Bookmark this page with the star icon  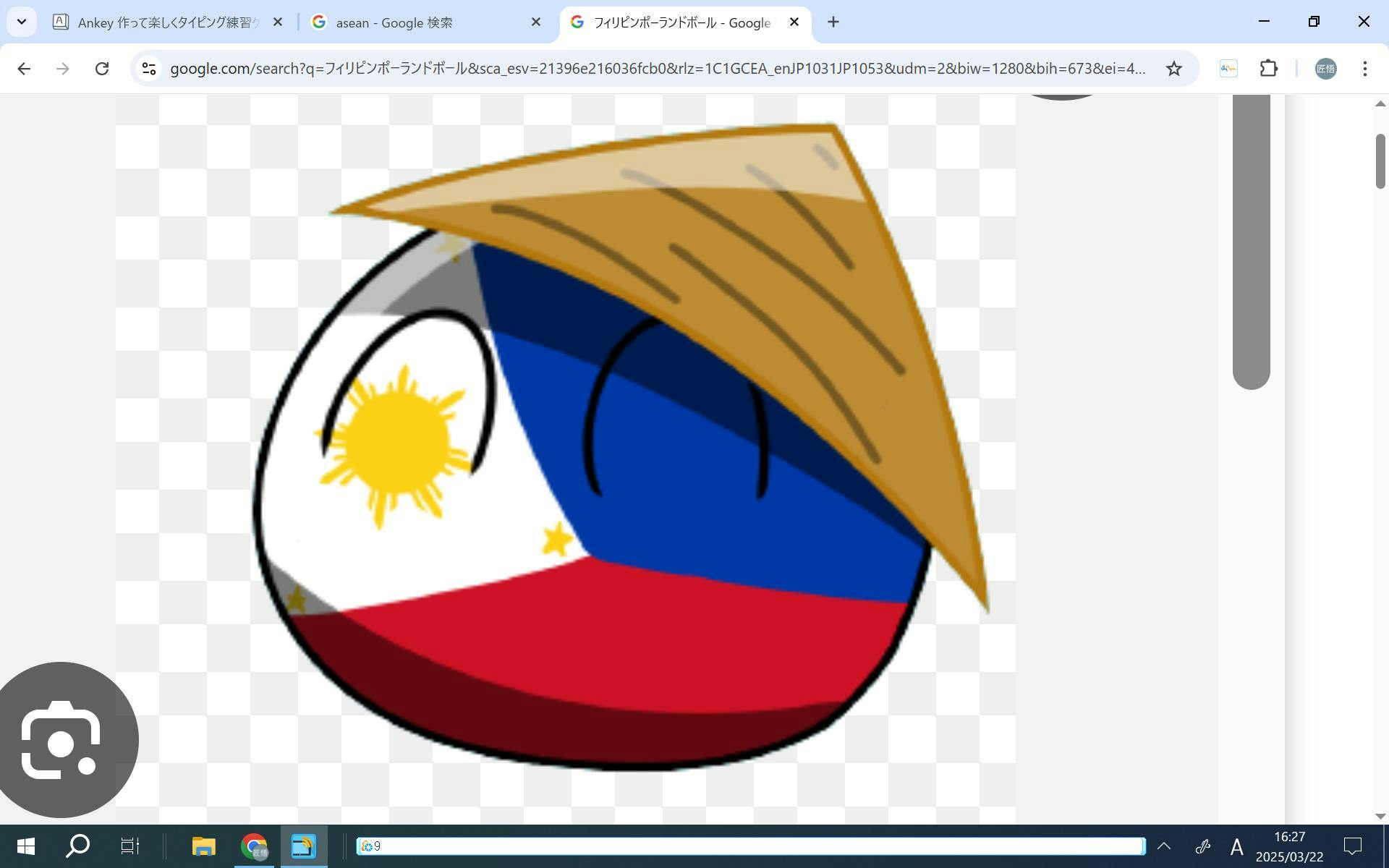coord(1173,69)
